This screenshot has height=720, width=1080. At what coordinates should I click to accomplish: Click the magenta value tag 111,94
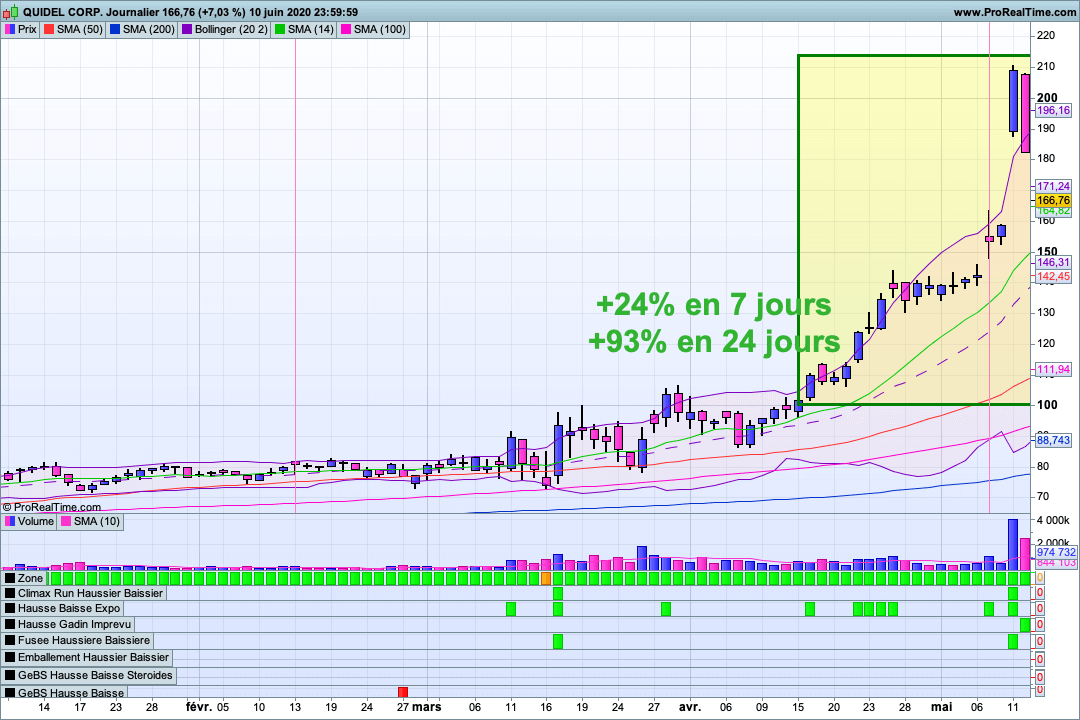1053,369
